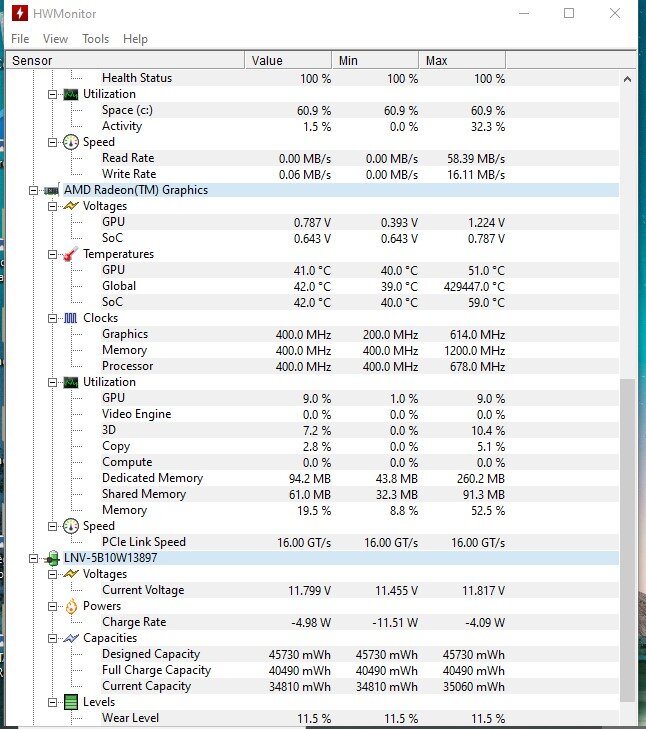The image size is (646, 729).
Task: Click the scrollbar up arrow
Action: coord(627,79)
